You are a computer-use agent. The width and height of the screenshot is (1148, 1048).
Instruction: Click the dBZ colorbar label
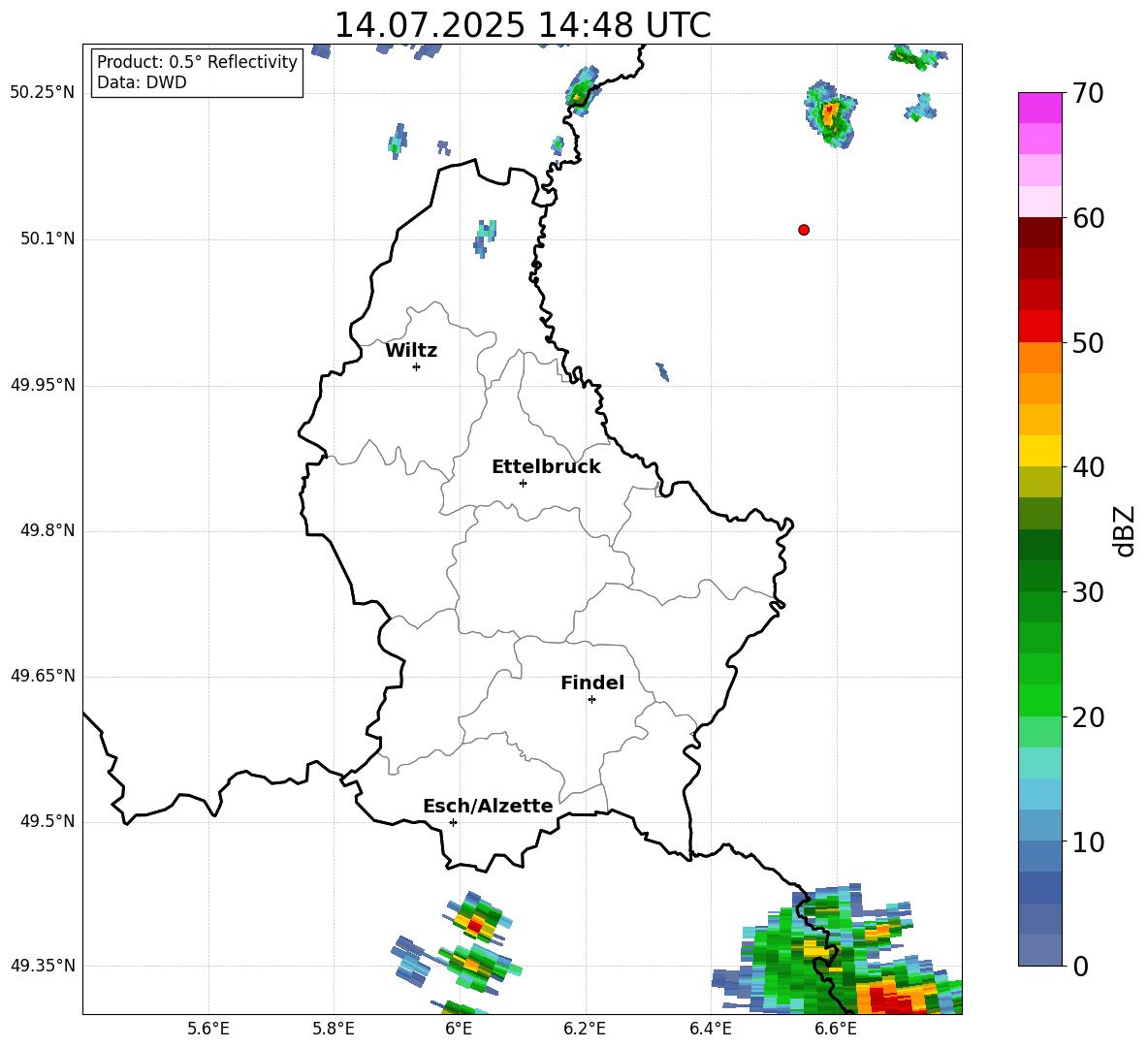[x=1124, y=530]
